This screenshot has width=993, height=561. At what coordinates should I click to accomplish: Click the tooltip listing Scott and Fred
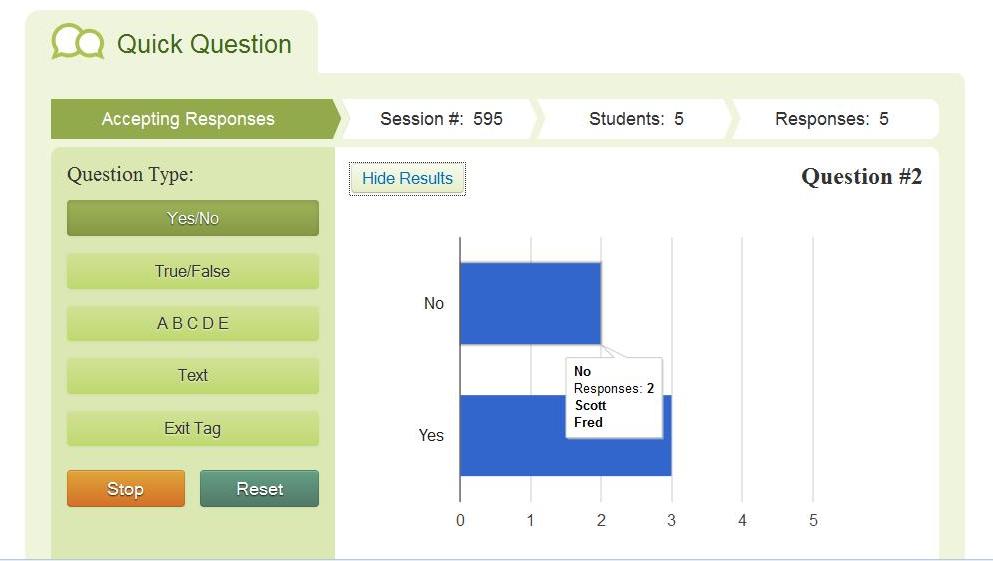(x=614, y=398)
